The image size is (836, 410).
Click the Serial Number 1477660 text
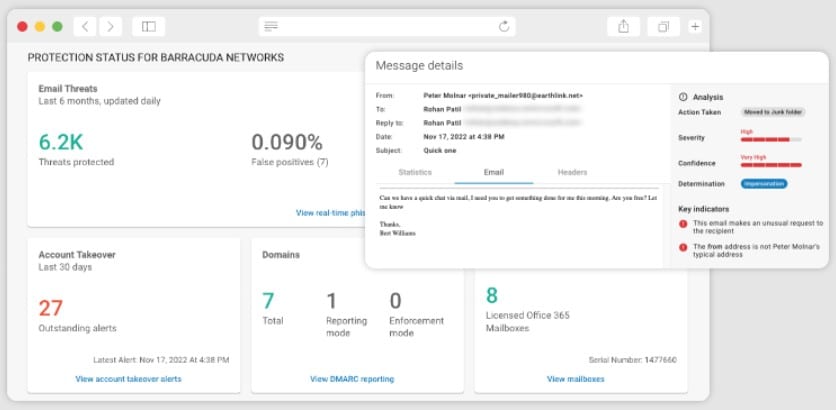point(633,360)
